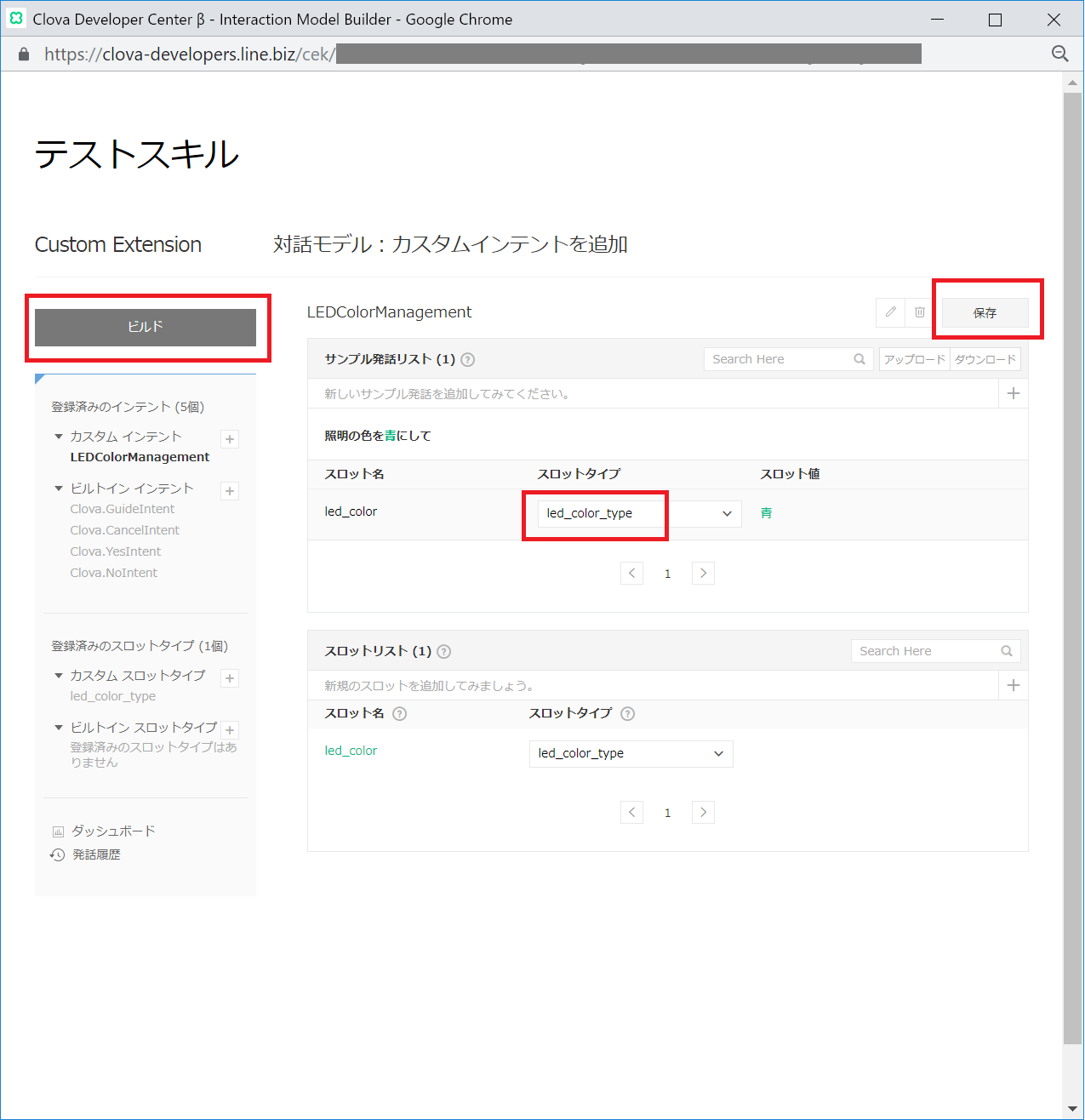Open slot type dropdown in sample utterance table
The width and height of the screenshot is (1085, 1120).
[x=639, y=513]
